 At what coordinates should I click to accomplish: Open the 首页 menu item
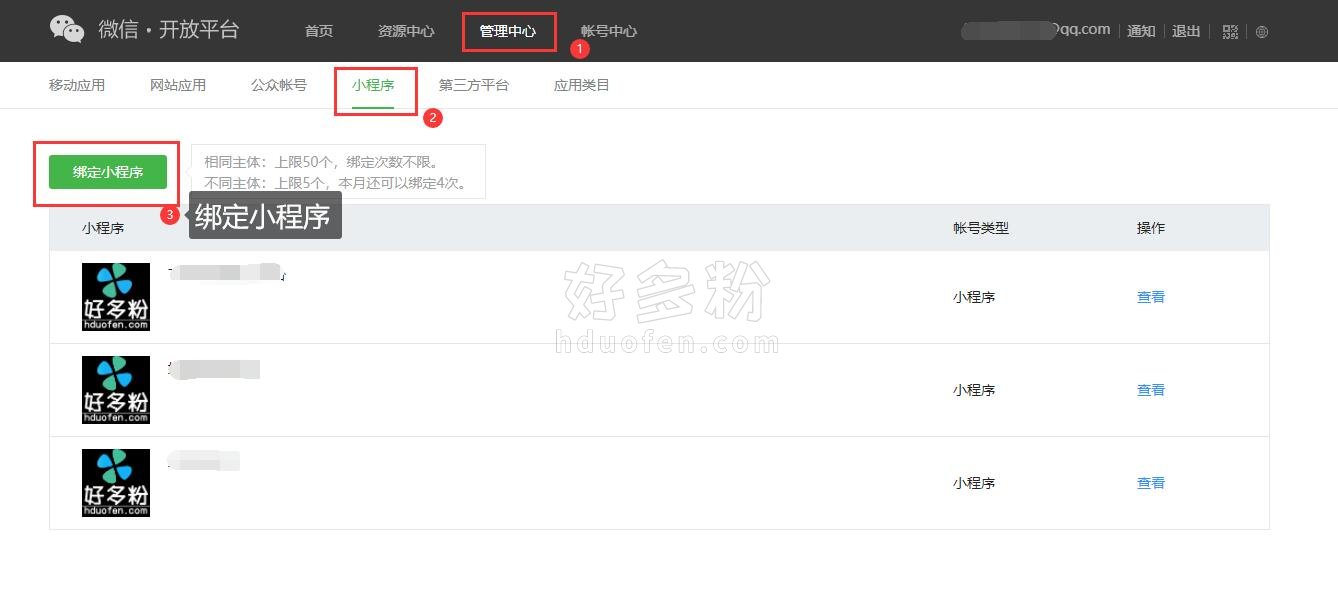[x=319, y=31]
